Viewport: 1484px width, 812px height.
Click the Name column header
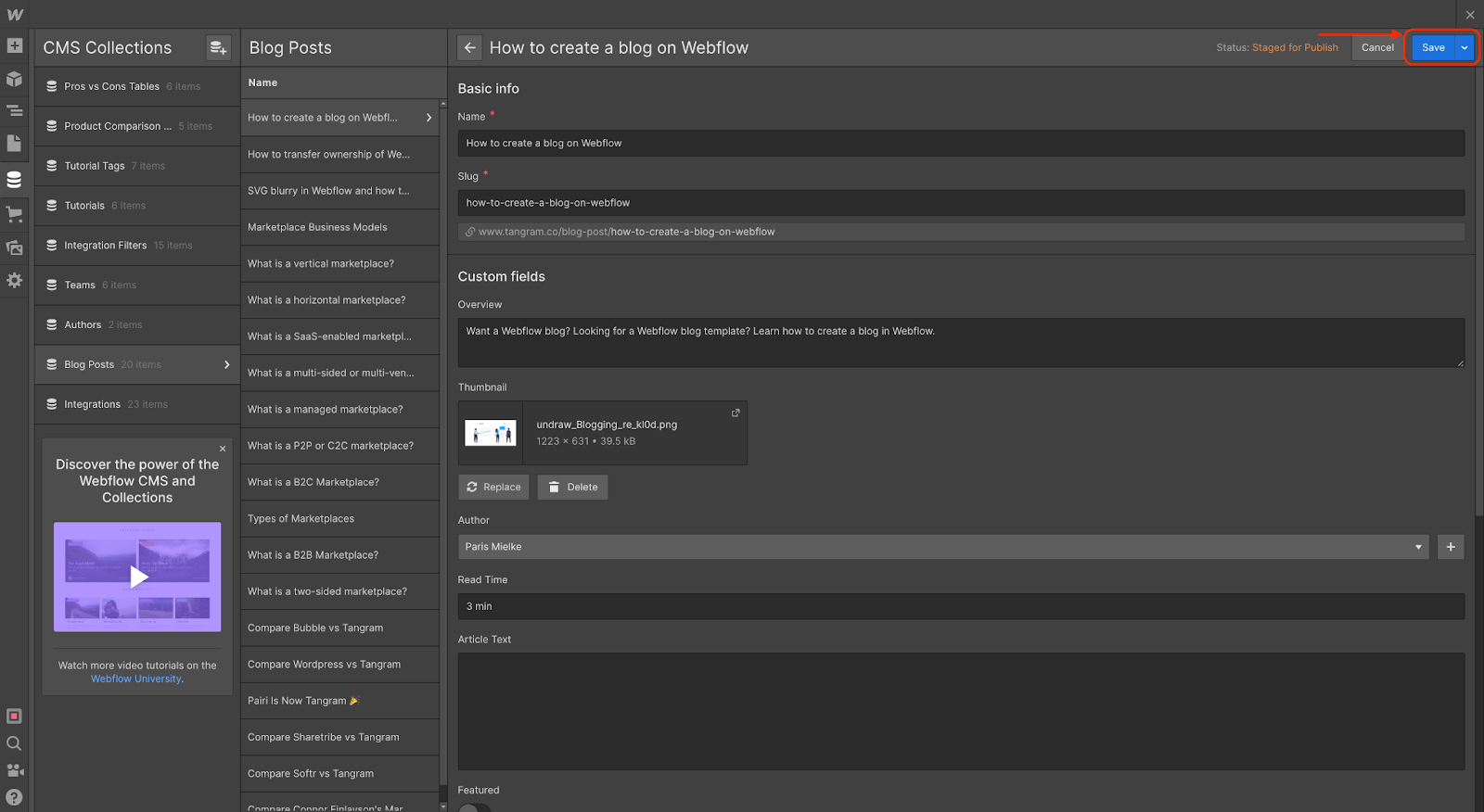[x=262, y=82]
